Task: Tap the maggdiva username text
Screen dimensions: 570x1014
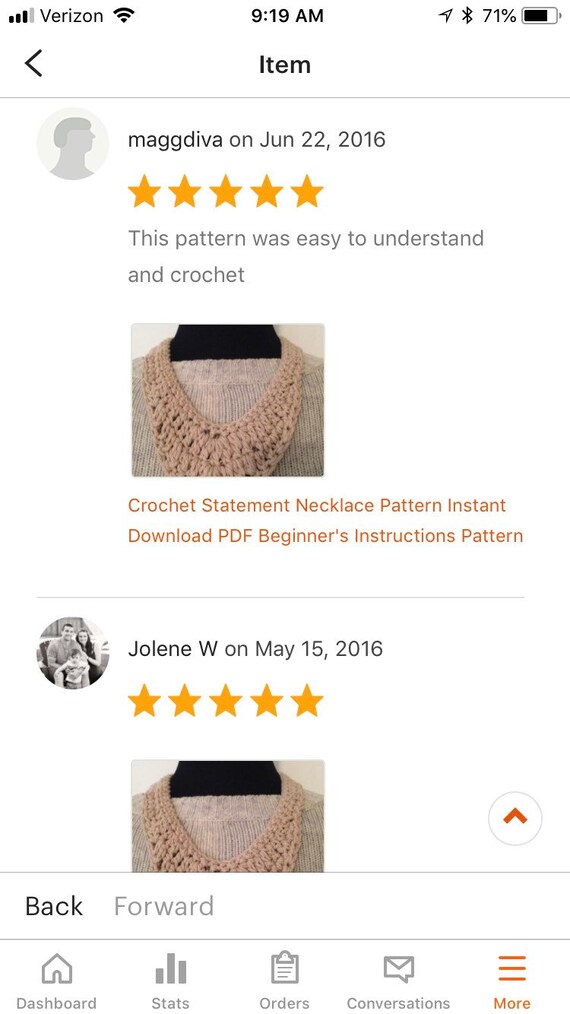Action: [175, 140]
